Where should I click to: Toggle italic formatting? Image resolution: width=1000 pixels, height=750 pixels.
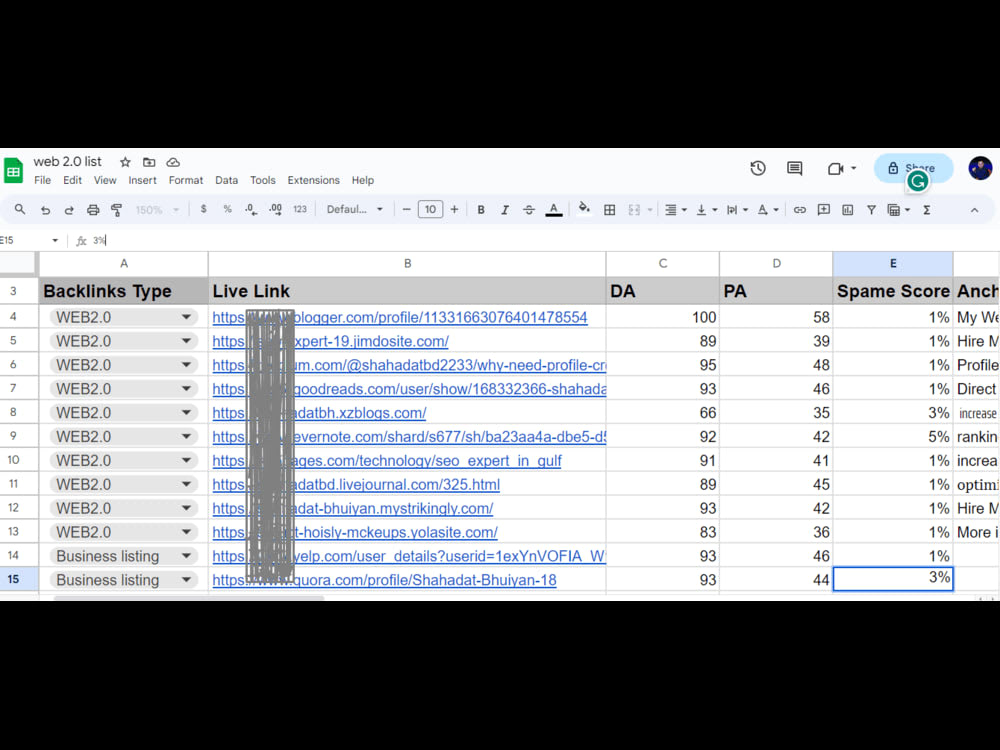[x=504, y=209]
